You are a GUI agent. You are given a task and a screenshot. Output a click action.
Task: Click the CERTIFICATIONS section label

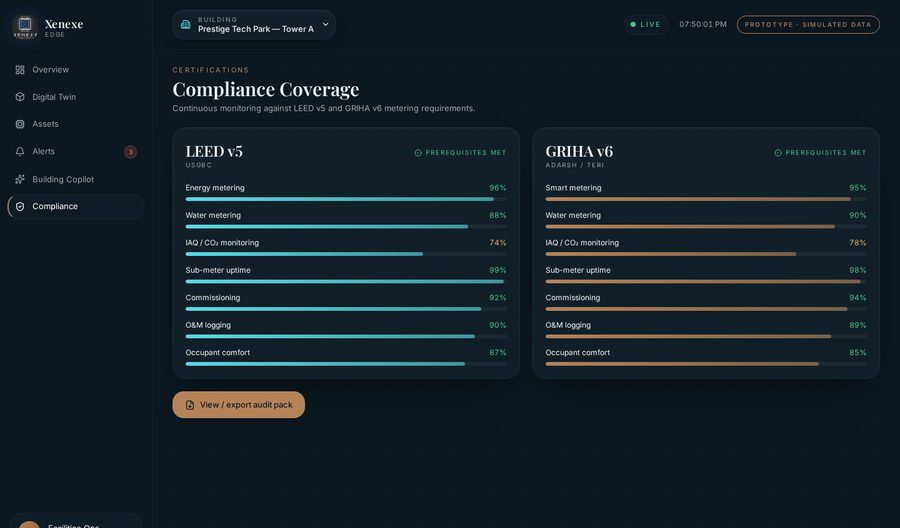(211, 70)
